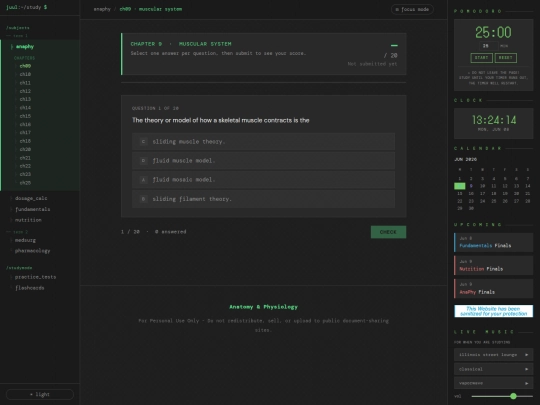Start playing the illinois street lounge station
This screenshot has width=540, height=405.
(493, 354)
